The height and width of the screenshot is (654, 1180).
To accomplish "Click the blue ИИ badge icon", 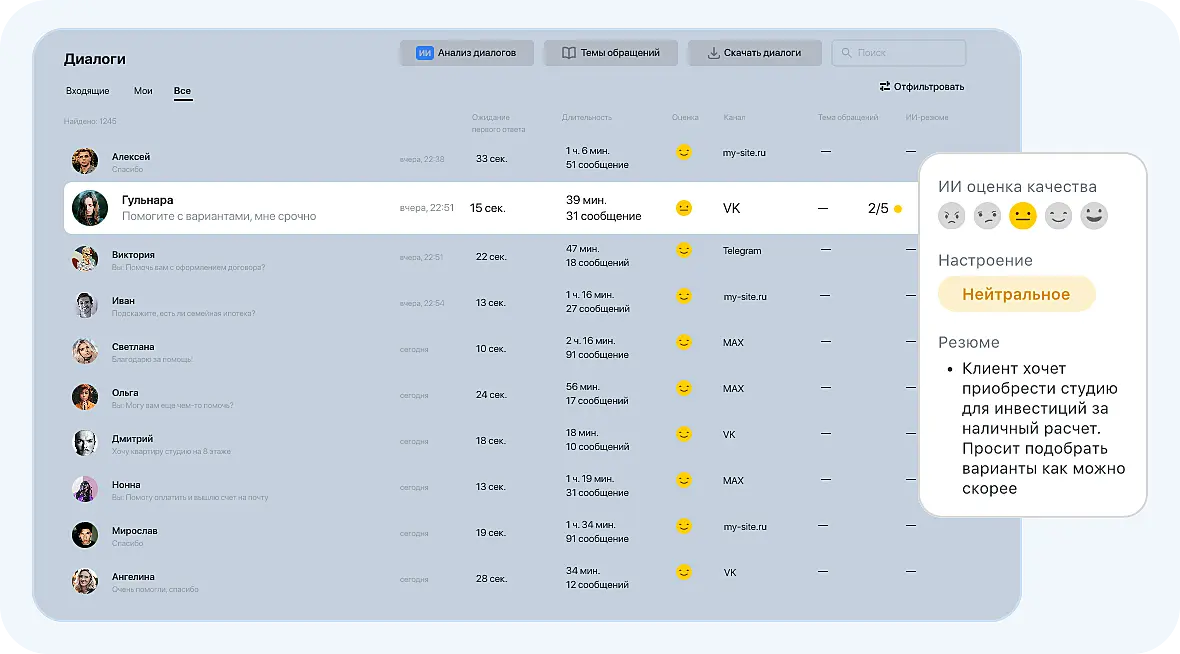I will [424, 53].
